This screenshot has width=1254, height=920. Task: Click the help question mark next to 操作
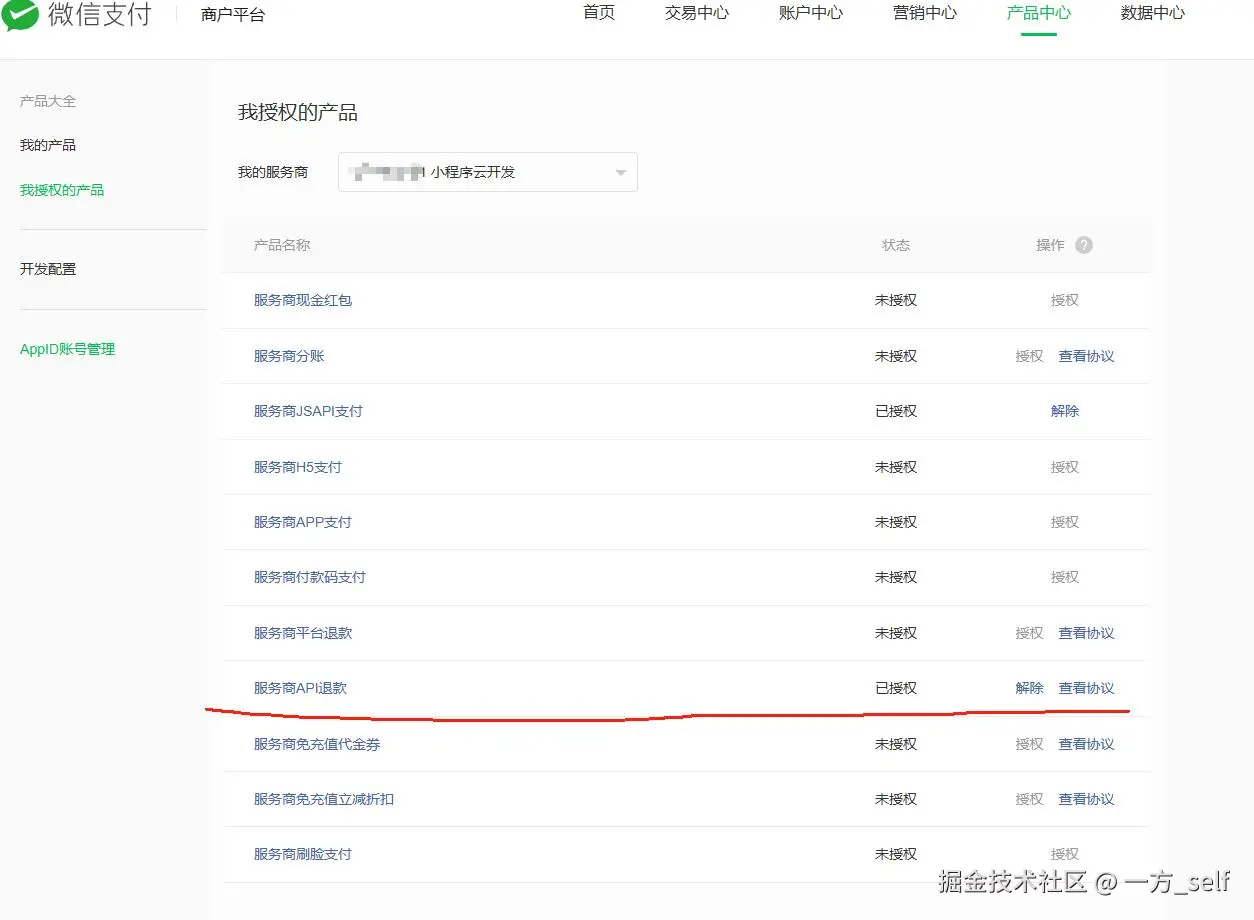(x=1084, y=245)
